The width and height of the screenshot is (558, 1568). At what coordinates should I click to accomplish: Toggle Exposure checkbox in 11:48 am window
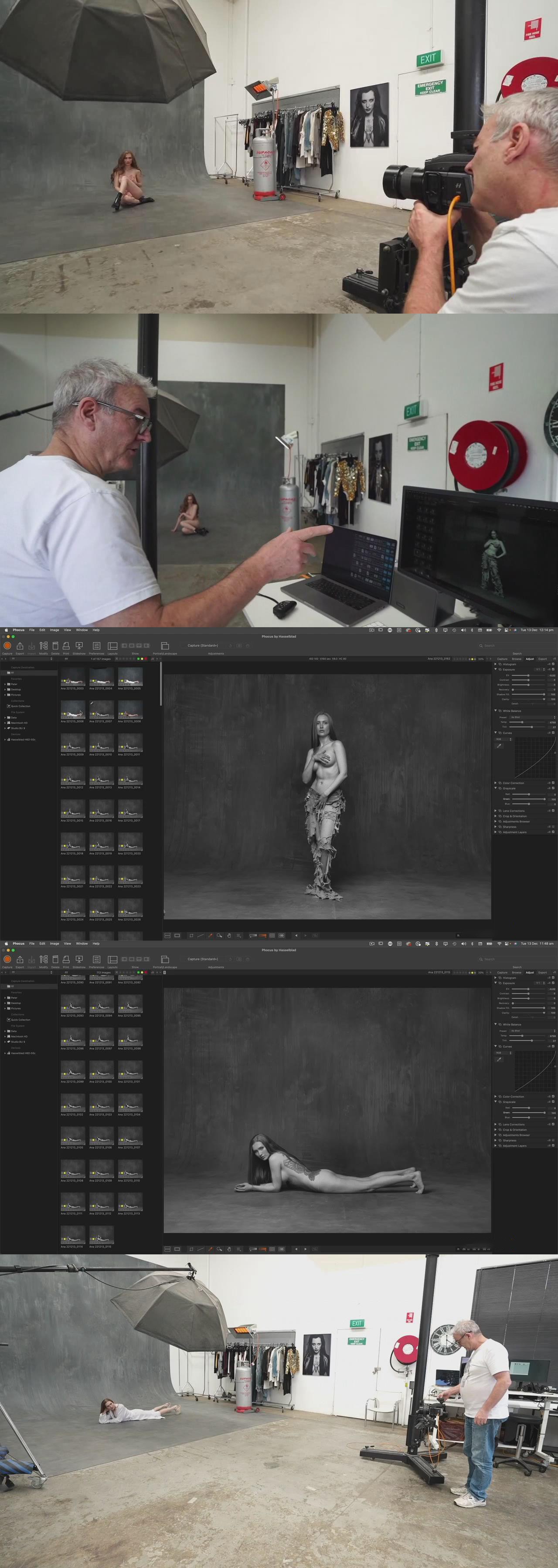coord(553,983)
